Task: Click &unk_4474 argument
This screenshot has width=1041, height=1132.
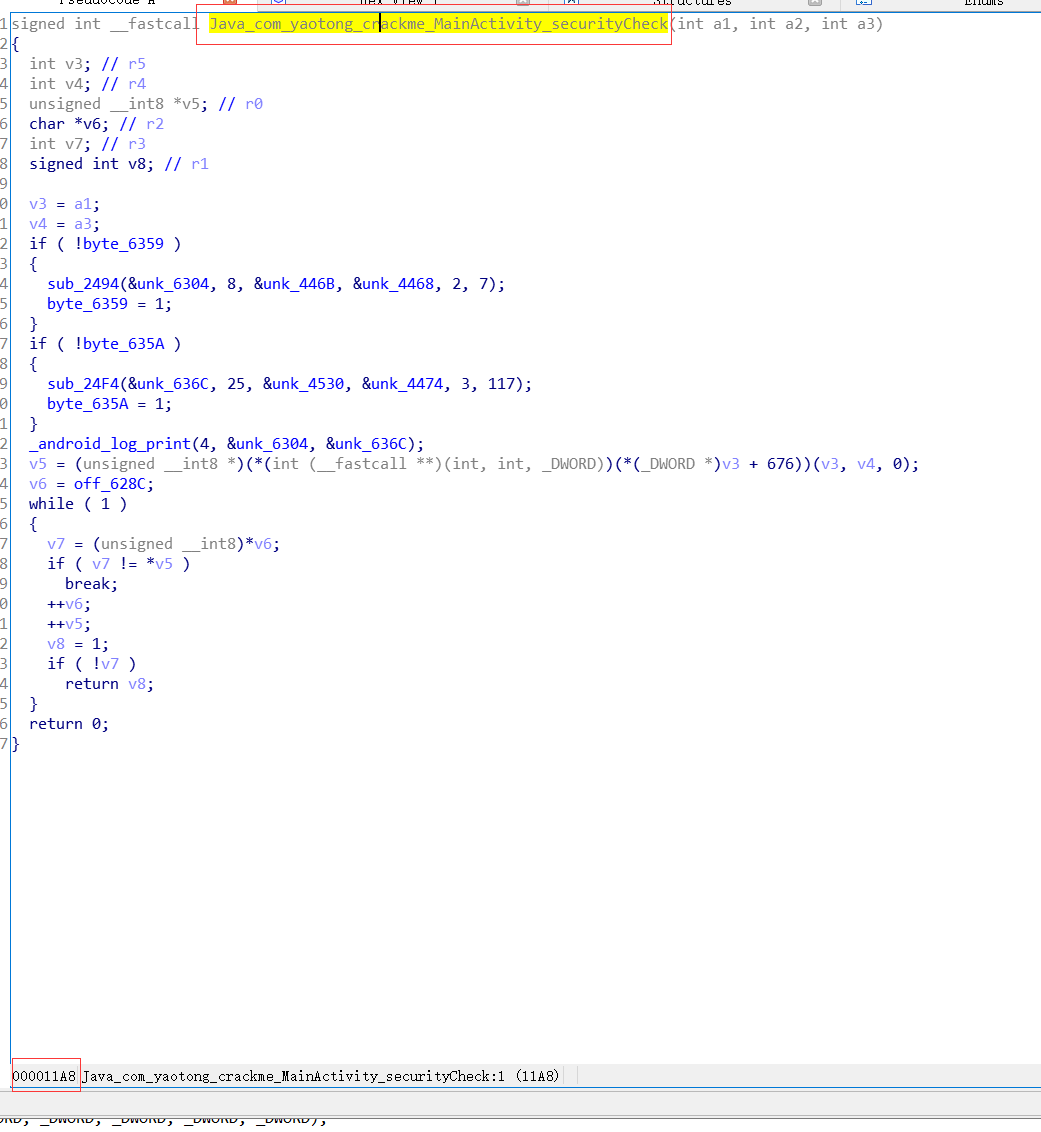Action: [402, 384]
